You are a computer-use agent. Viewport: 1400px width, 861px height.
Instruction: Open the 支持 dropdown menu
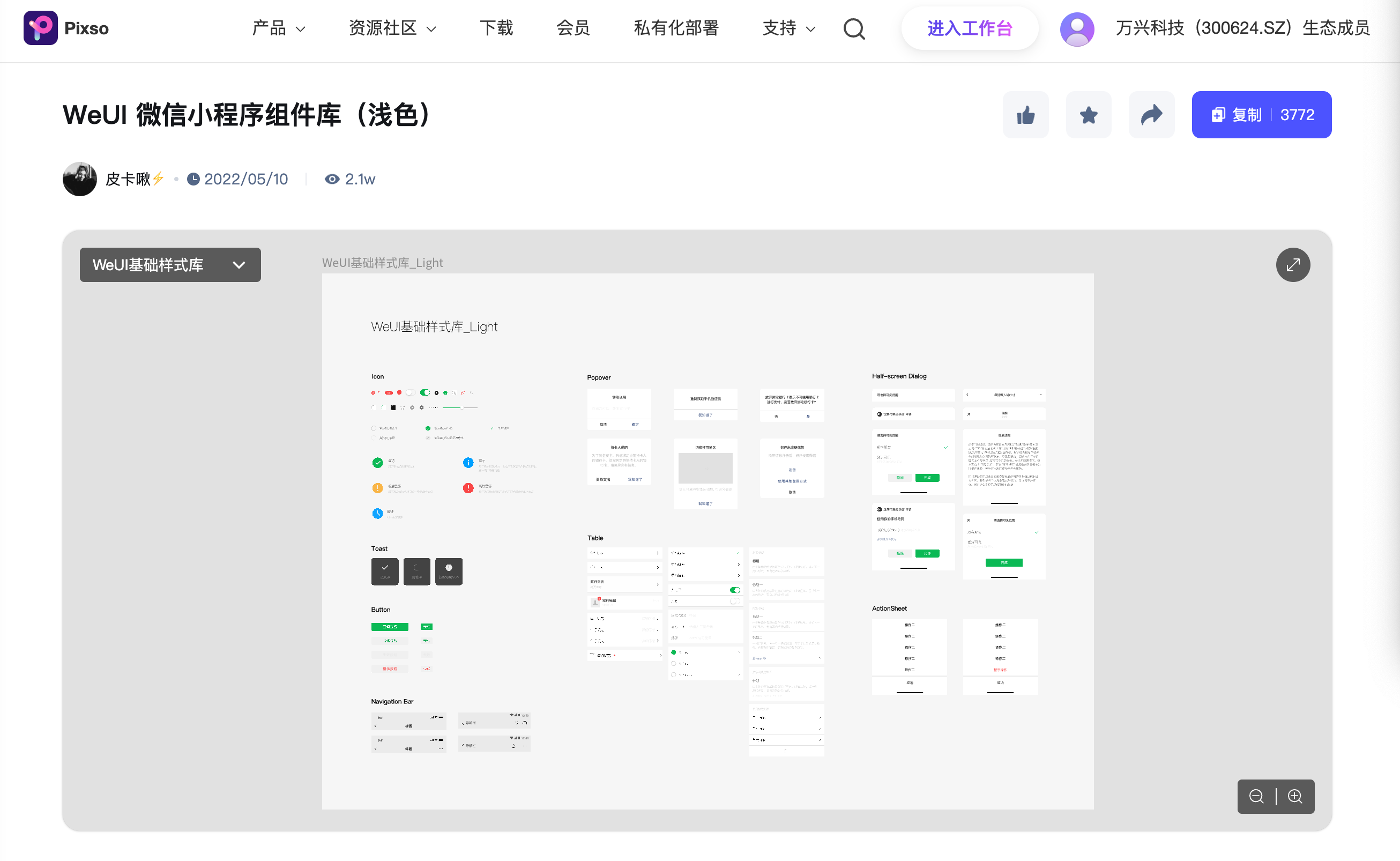pyautogui.click(x=789, y=28)
